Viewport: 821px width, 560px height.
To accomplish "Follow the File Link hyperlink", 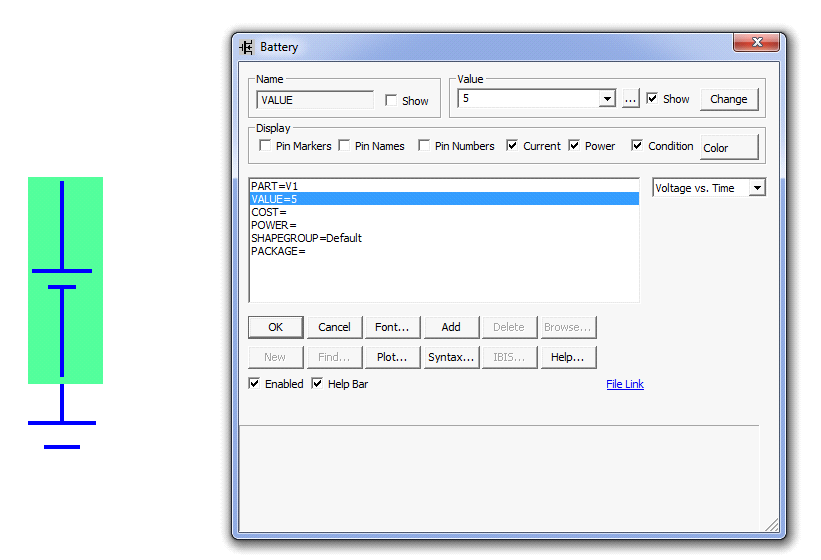I will (625, 384).
